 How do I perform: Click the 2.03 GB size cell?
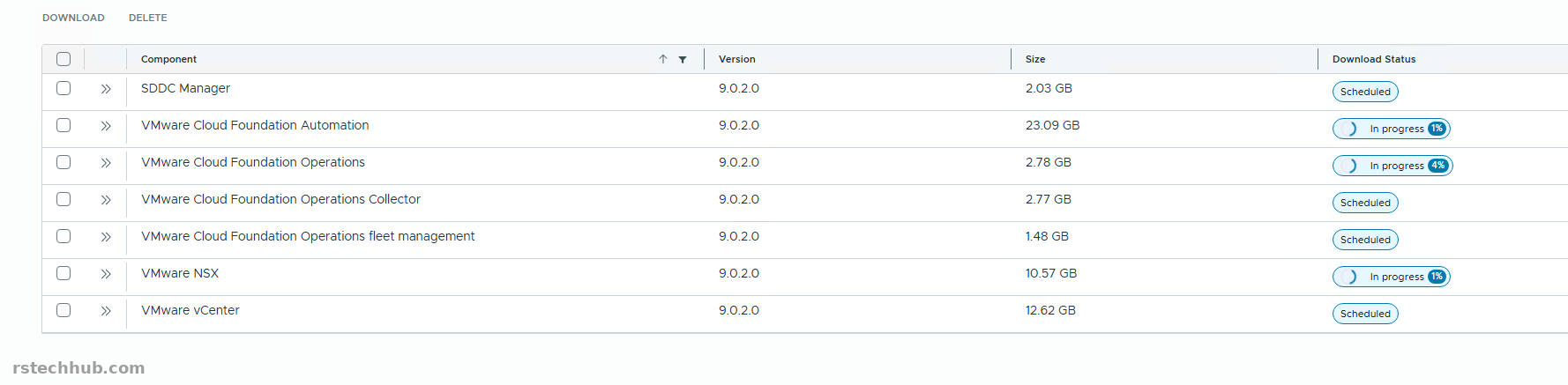[1049, 88]
